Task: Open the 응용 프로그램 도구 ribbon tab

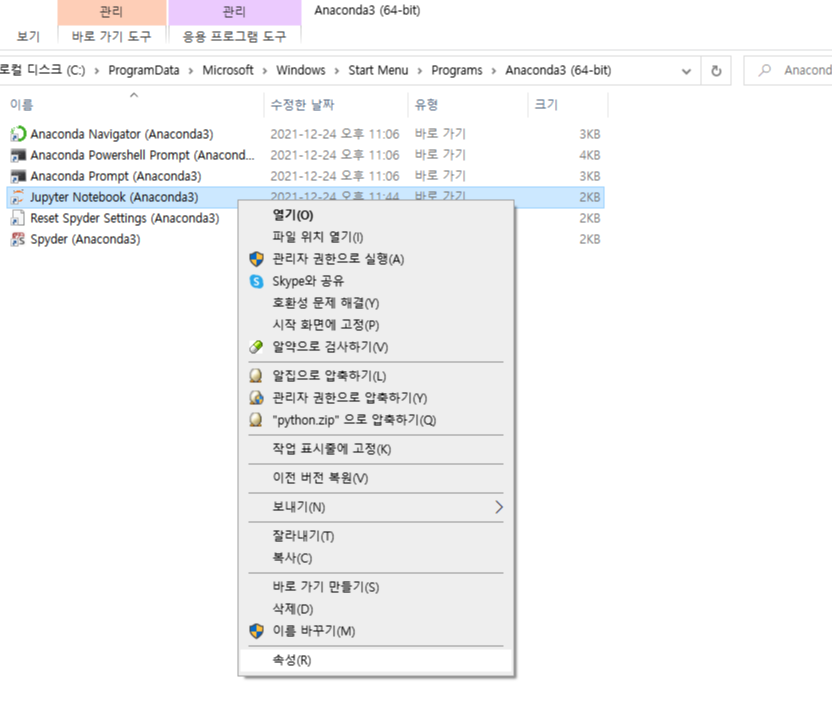Action: click(x=235, y=36)
